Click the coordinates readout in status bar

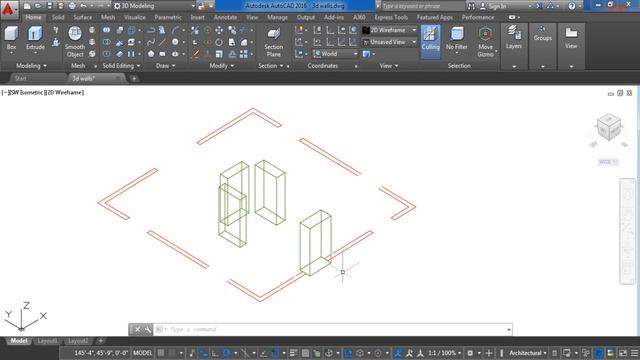point(101,353)
